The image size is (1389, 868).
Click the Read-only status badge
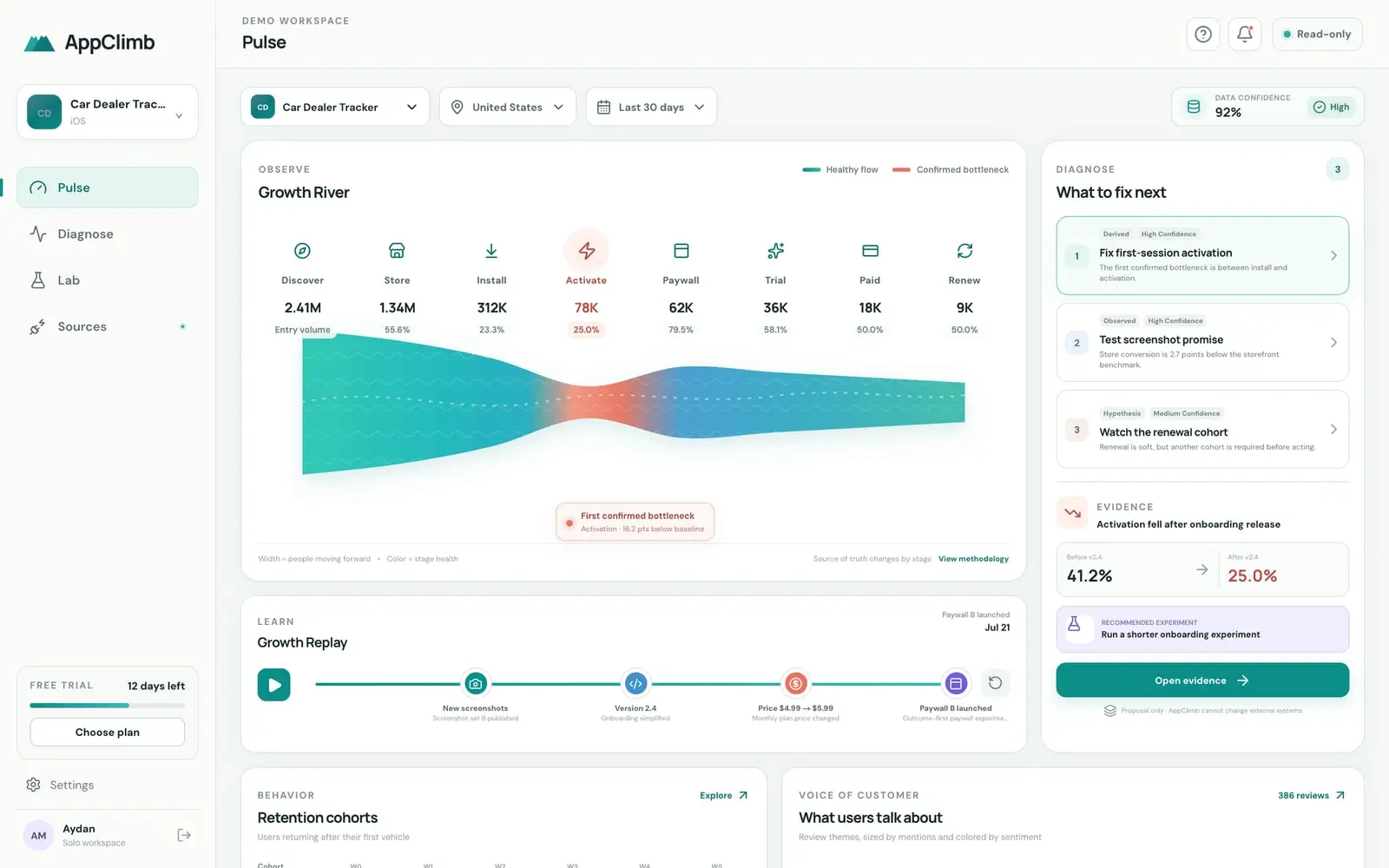[1317, 34]
